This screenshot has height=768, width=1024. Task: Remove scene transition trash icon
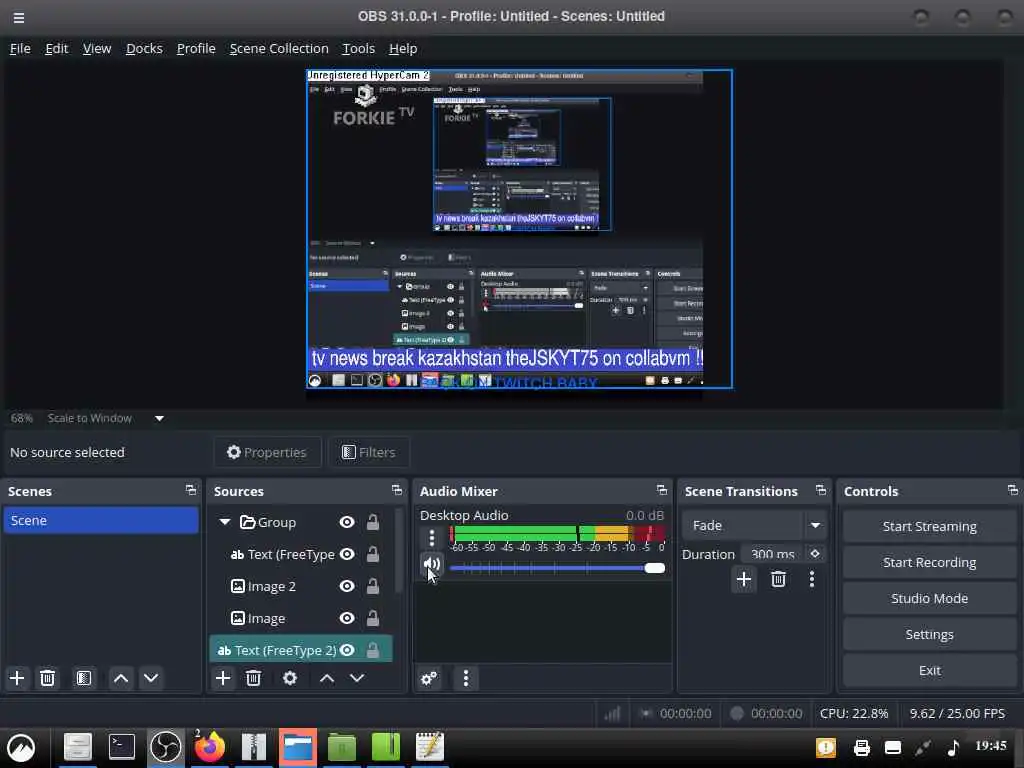click(778, 579)
